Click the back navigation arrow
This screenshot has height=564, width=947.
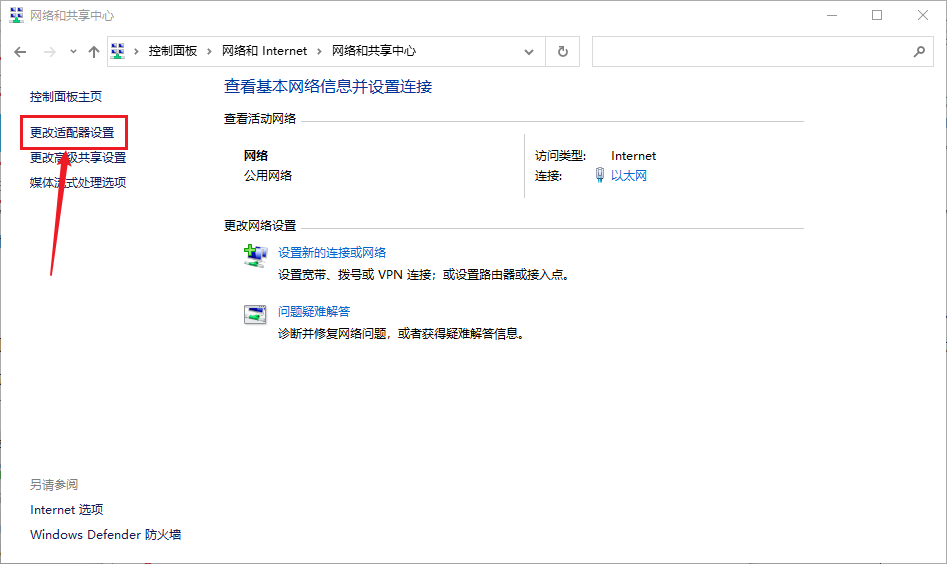[x=20, y=52]
